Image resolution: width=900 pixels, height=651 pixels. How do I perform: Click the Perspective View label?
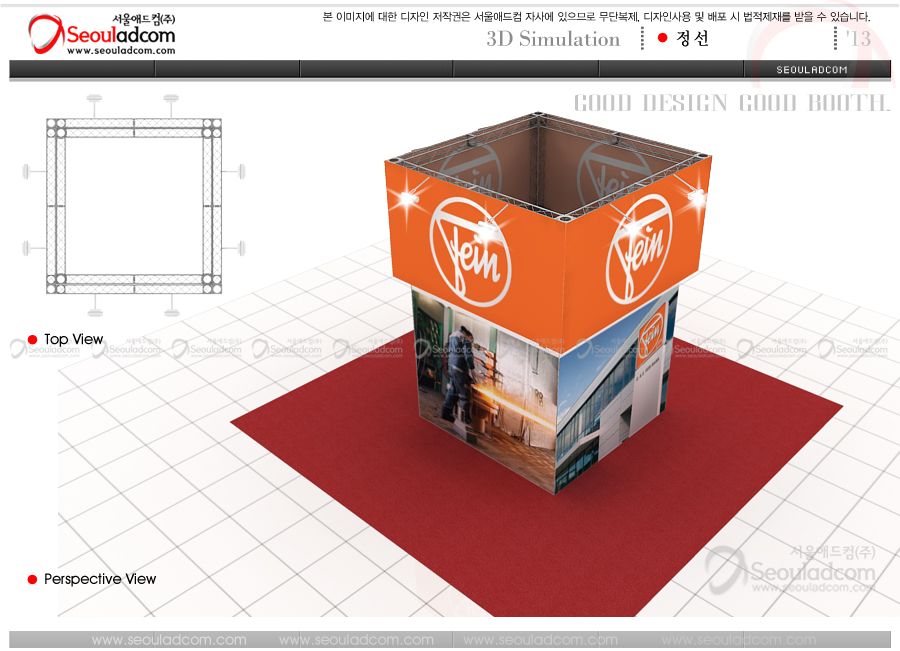coord(100,580)
